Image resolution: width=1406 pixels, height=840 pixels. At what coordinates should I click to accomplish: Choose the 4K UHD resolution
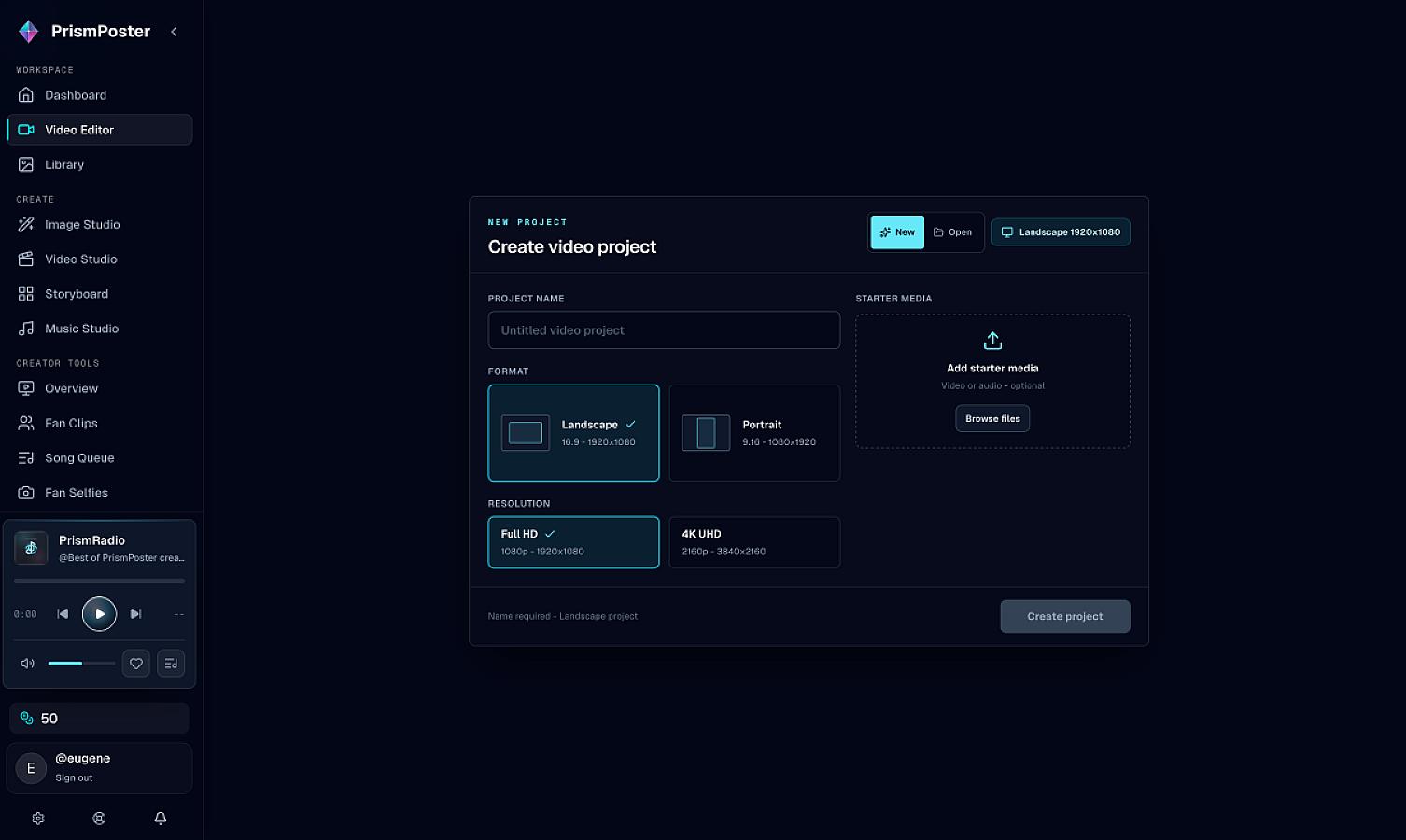(754, 542)
